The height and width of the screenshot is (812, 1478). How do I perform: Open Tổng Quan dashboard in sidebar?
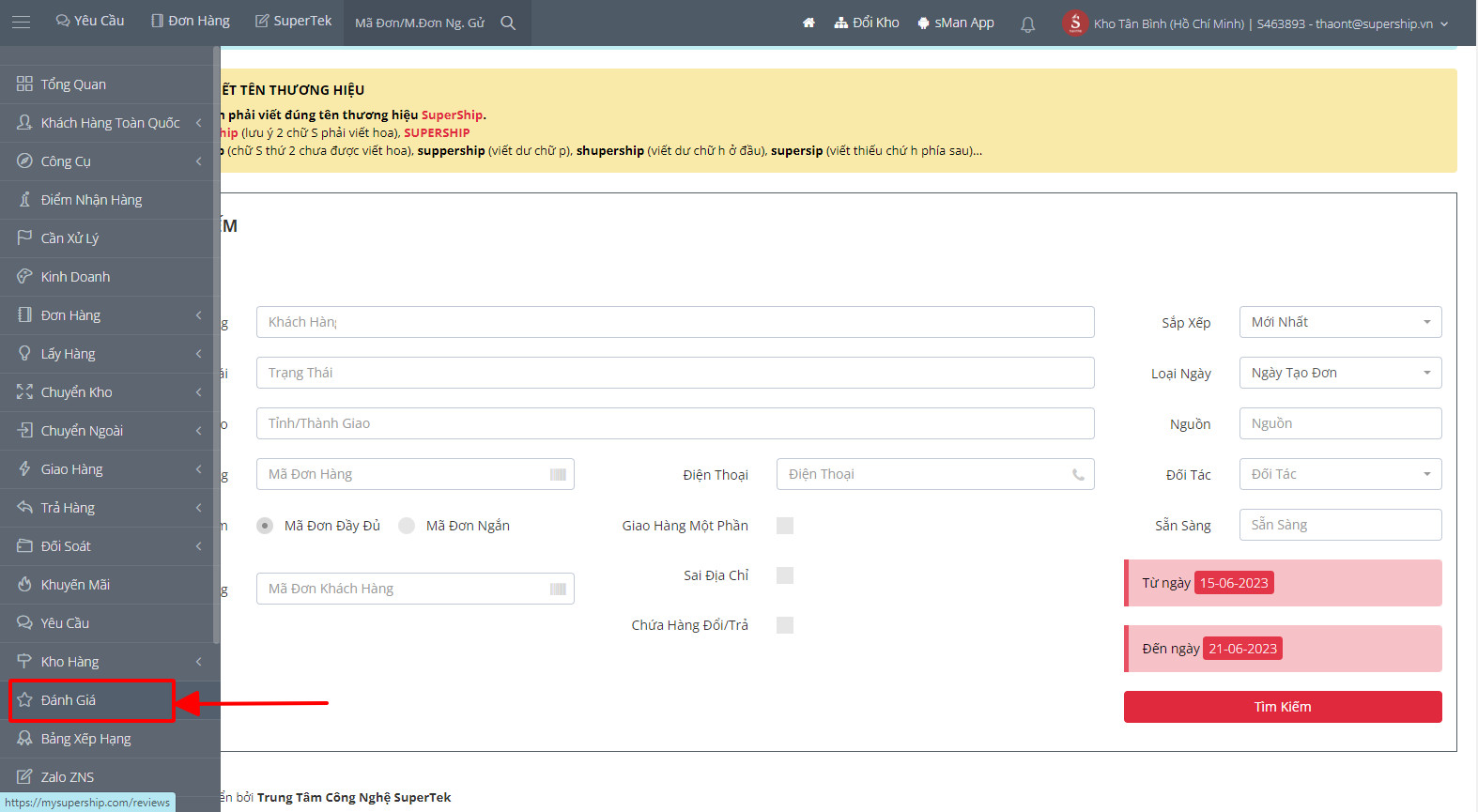[107, 84]
